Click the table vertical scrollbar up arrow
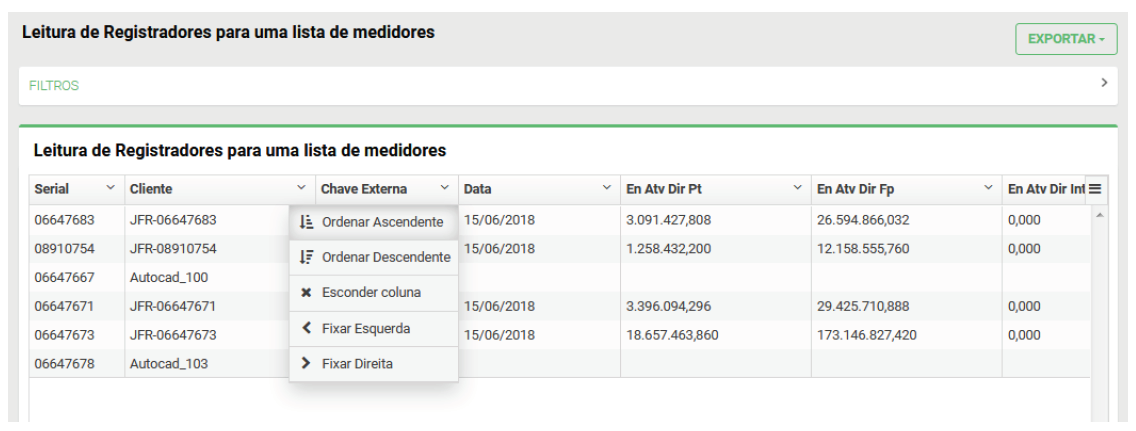Image resolution: width=1136 pixels, height=431 pixels. pyautogui.click(x=1101, y=216)
